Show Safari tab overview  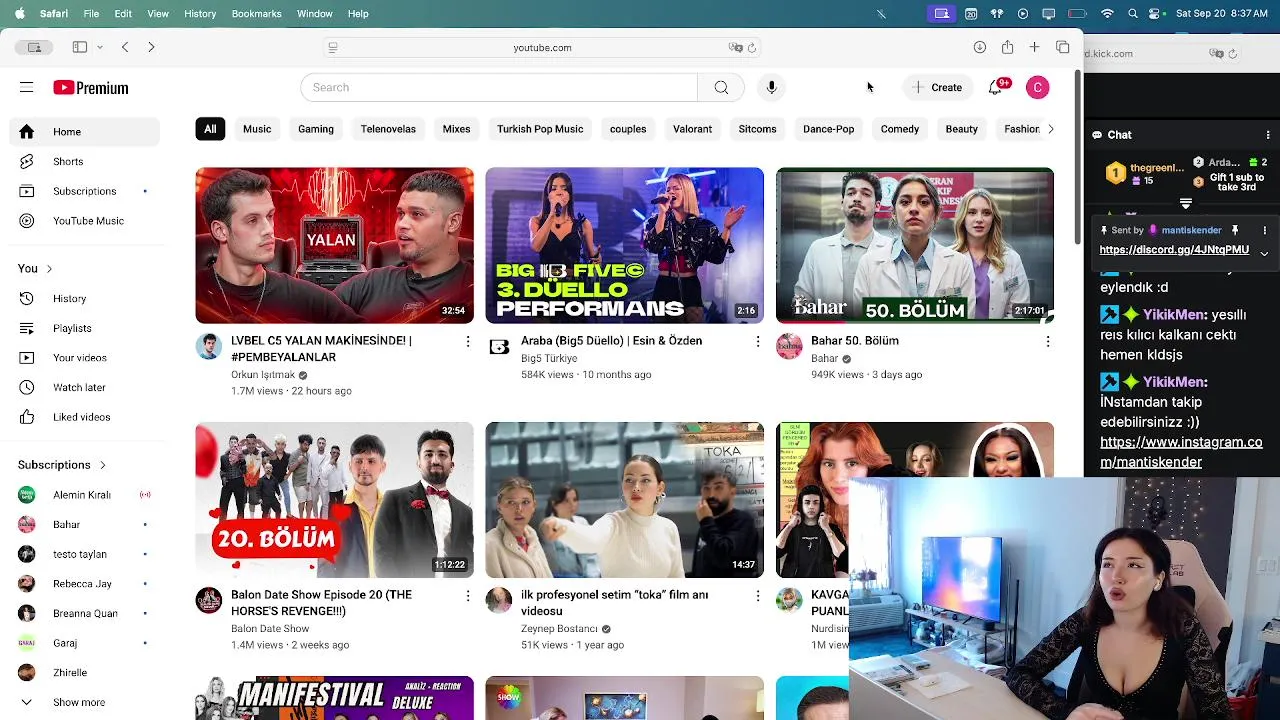(1063, 47)
